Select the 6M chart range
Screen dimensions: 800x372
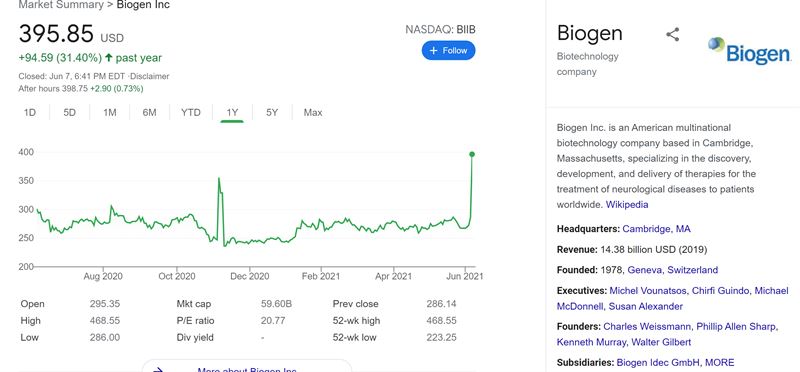tap(149, 112)
